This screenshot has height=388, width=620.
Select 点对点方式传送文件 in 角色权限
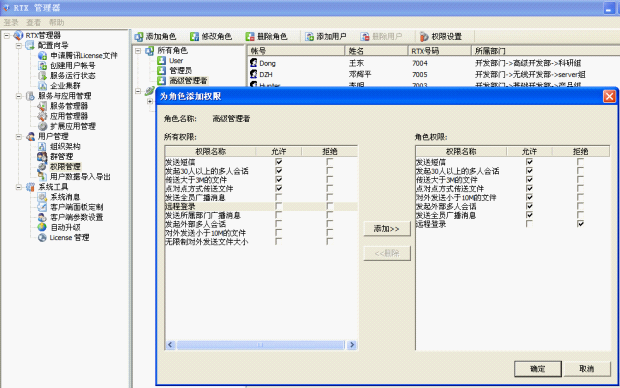click(450, 189)
